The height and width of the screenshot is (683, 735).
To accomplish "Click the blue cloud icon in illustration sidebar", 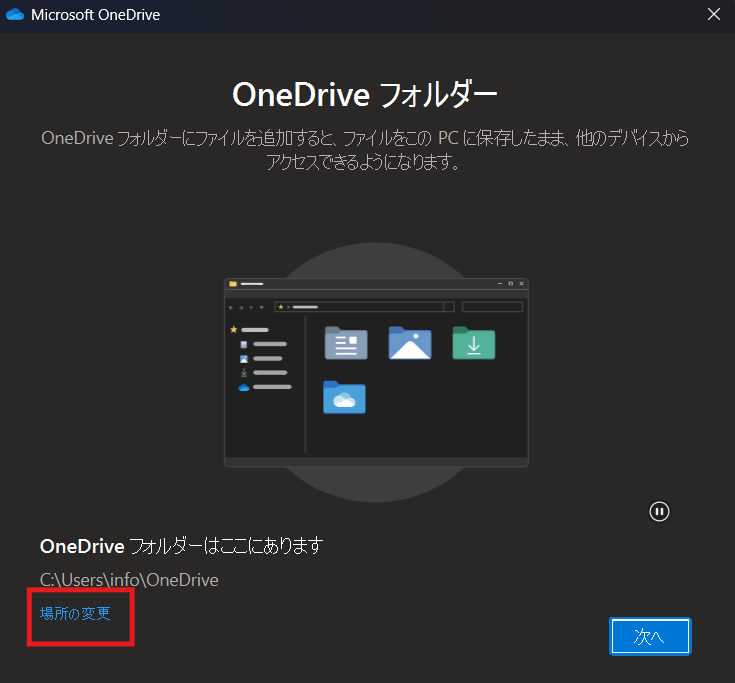I will pos(243,387).
